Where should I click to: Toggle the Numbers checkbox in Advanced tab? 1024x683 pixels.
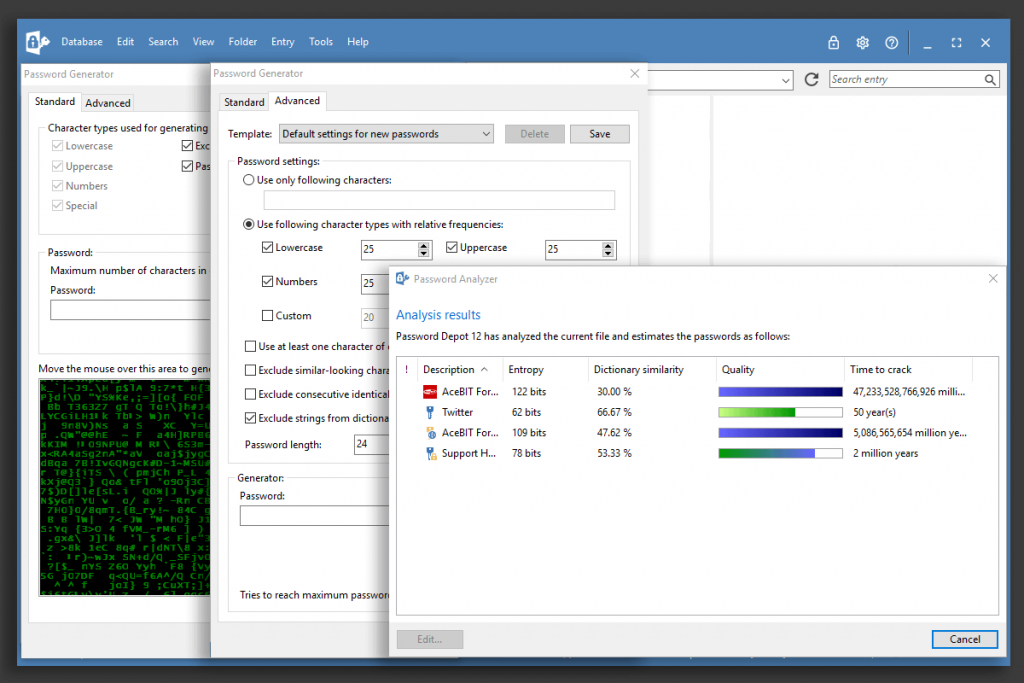[267, 281]
